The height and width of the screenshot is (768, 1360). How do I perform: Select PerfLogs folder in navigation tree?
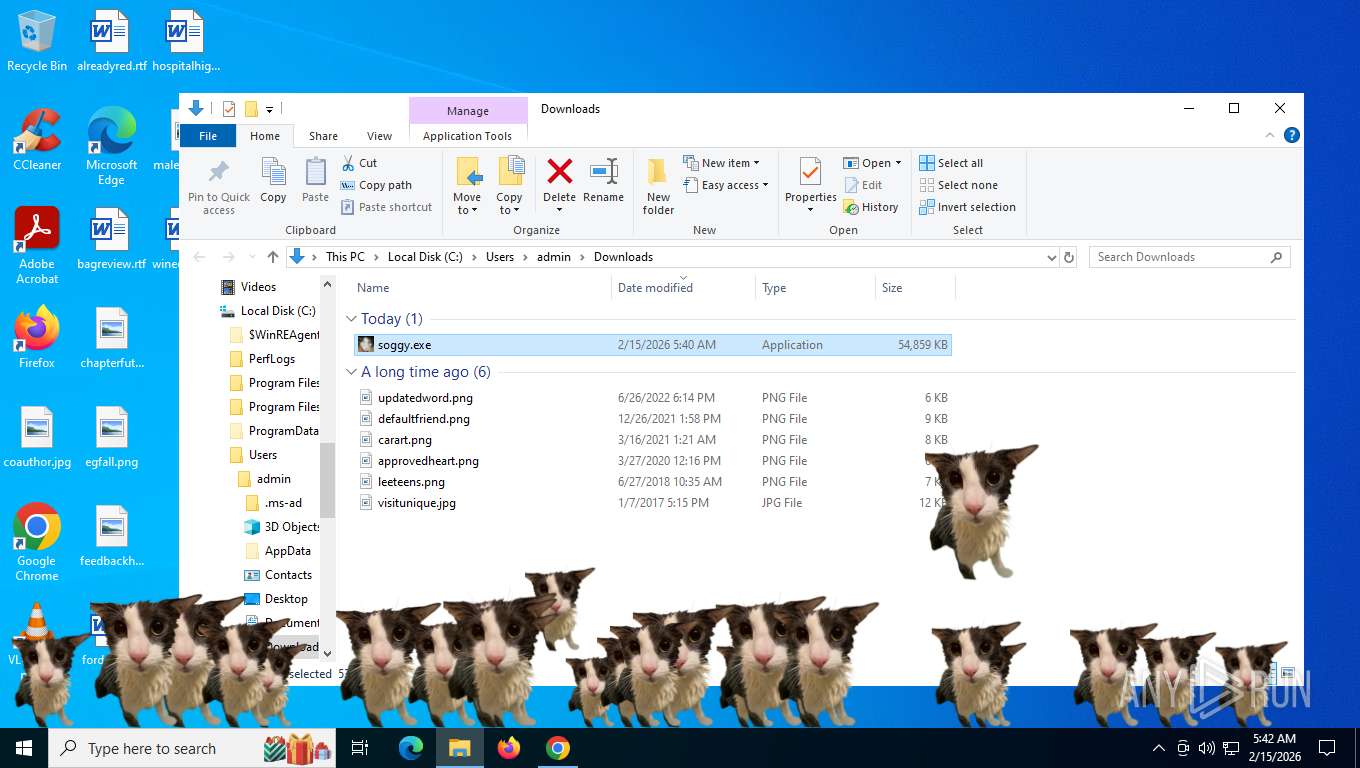click(272, 359)
